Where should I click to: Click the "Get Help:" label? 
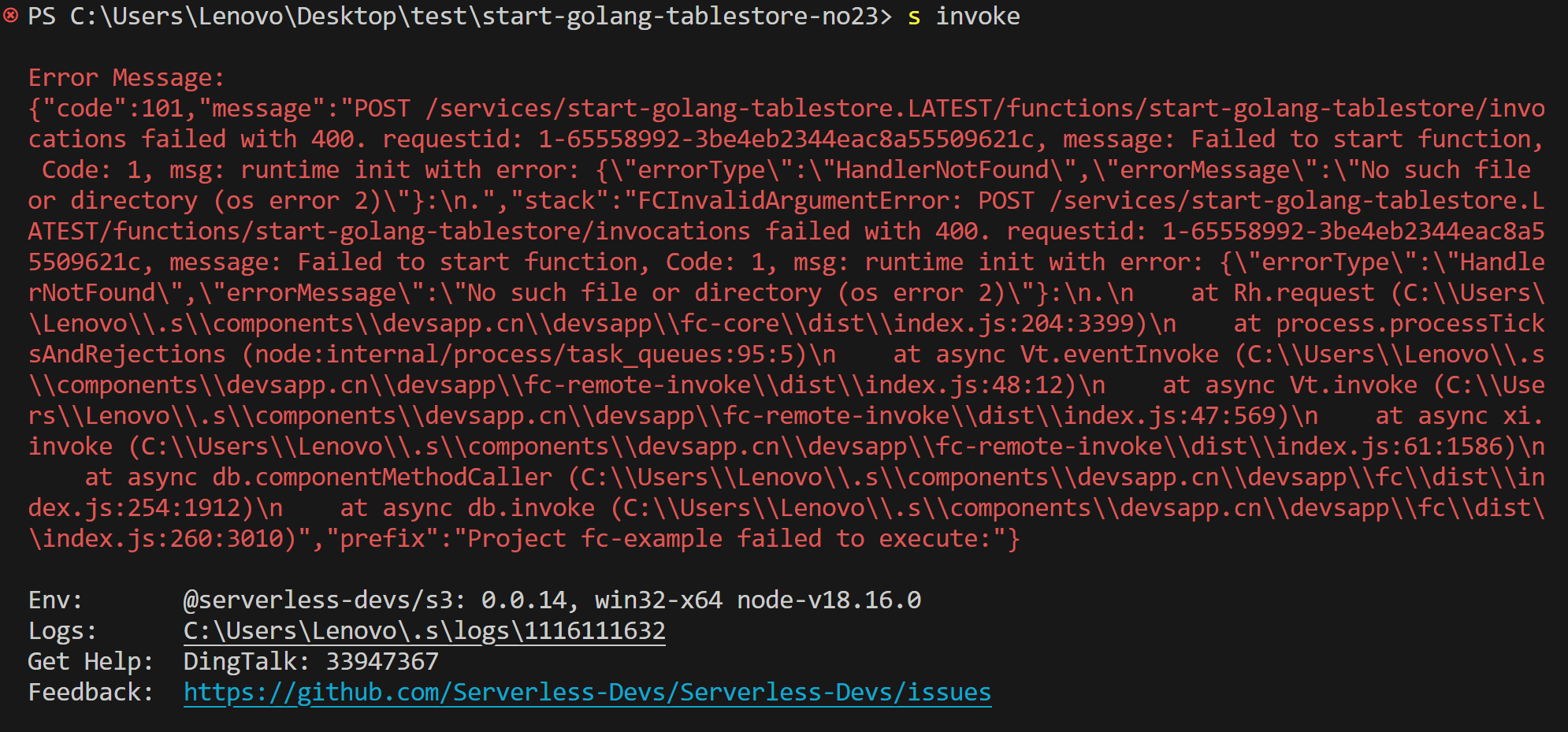91,662
